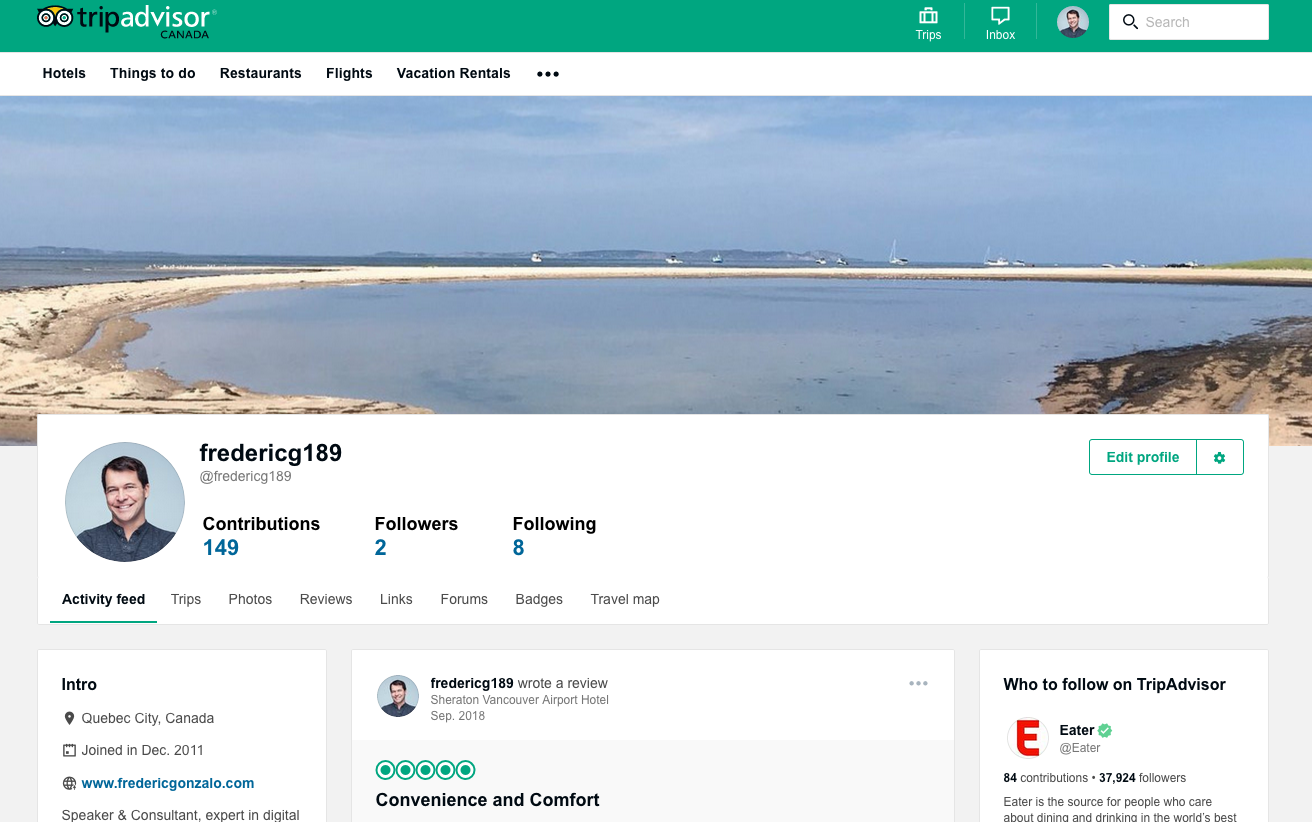Click the review author's small avatar

[x=397, y=696]
